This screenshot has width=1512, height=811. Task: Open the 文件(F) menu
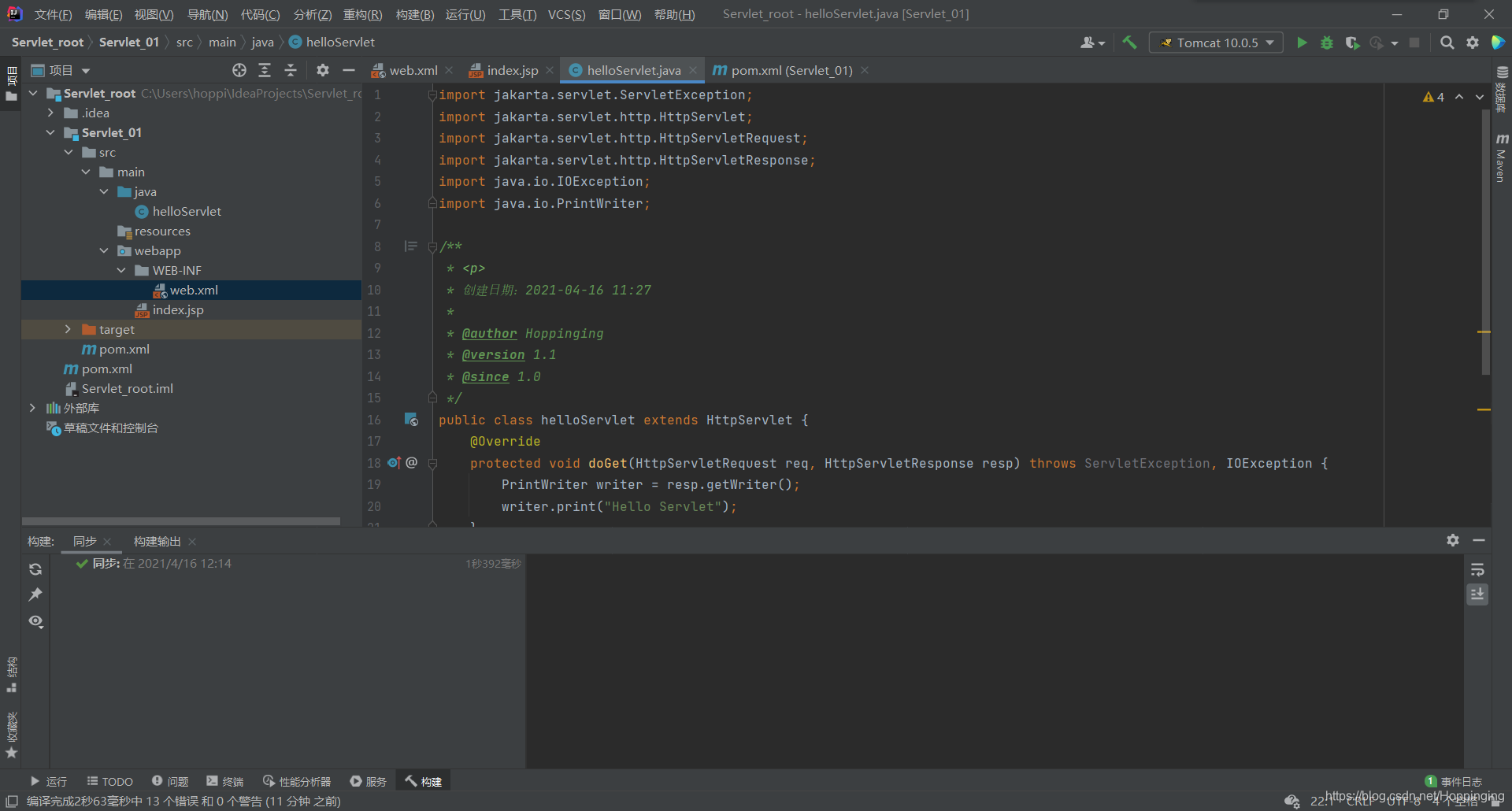coord(53,14)
